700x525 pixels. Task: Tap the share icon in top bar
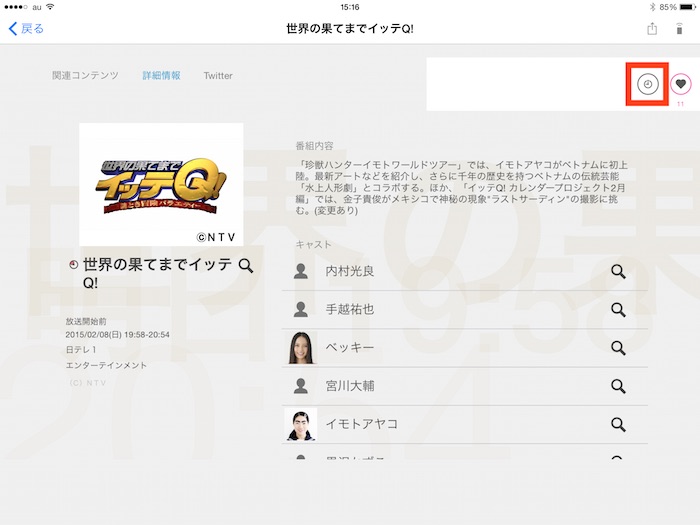pyautogui.click(x=652, y=29)
